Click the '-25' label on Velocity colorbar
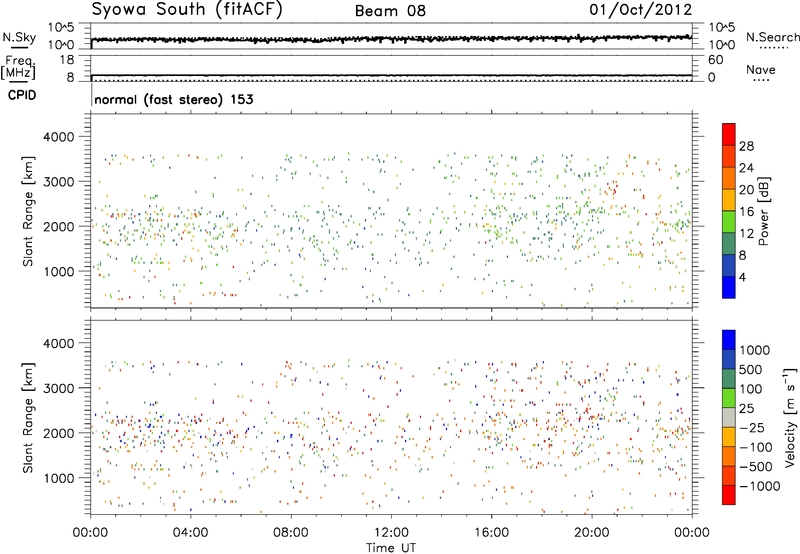This screenshot has width=800, height=554. 752,427
